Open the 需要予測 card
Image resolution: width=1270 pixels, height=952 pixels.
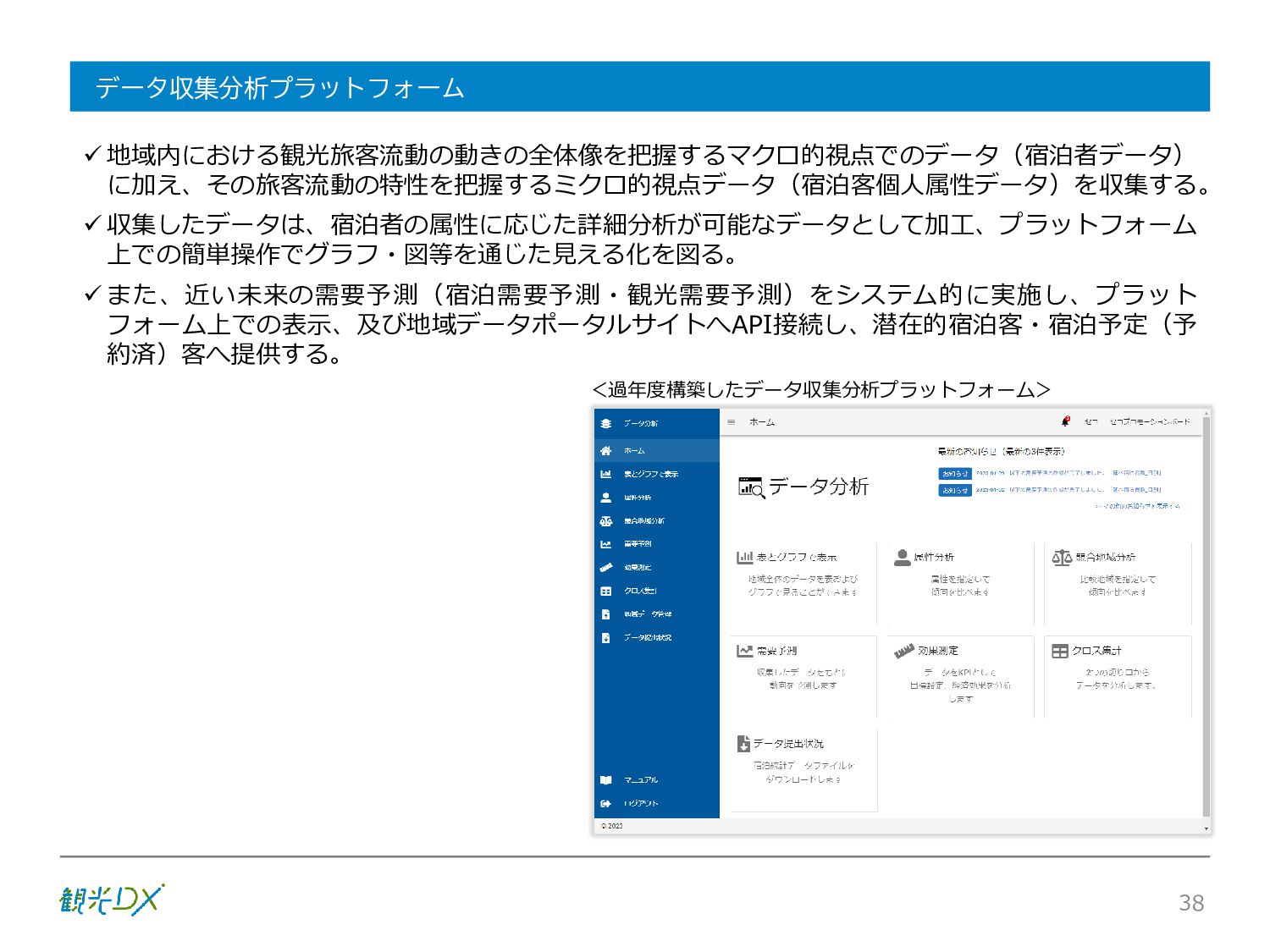click(803, 677)
